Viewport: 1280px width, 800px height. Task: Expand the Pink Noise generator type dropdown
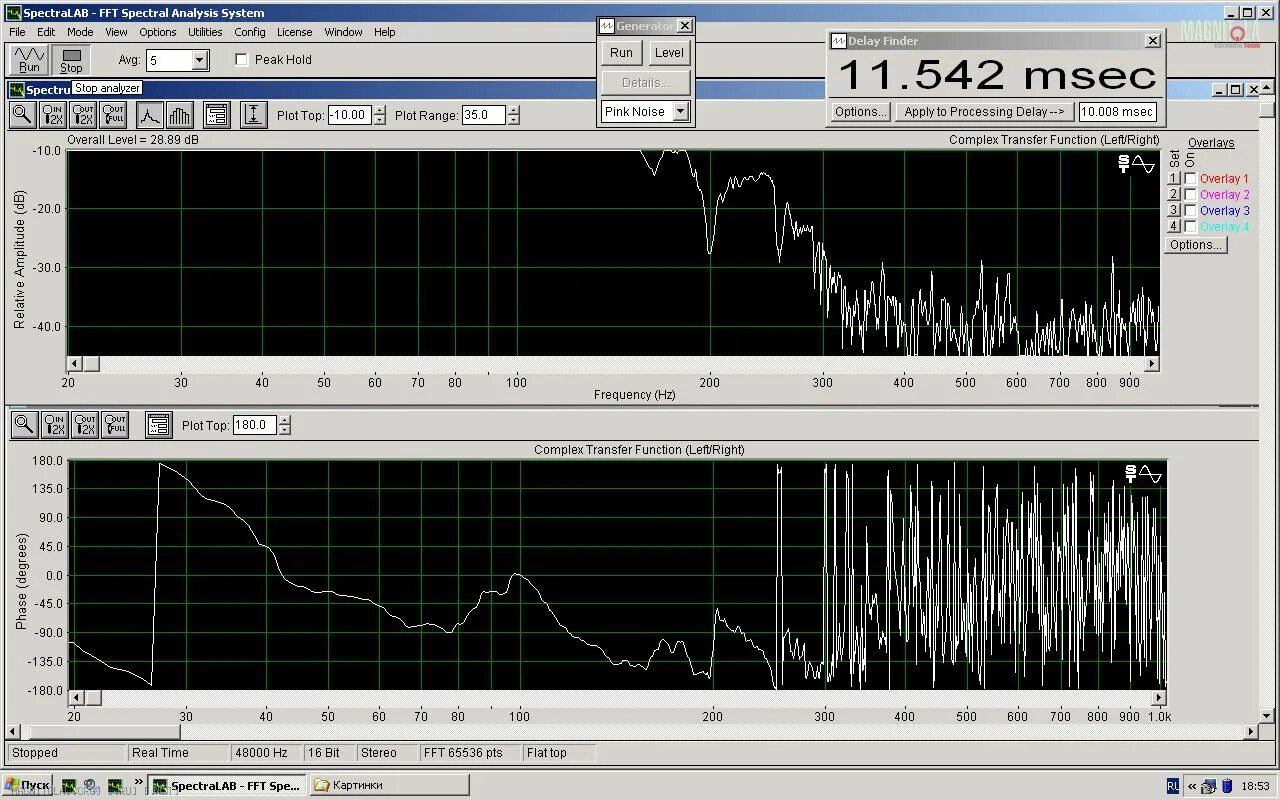click(681, 112)
